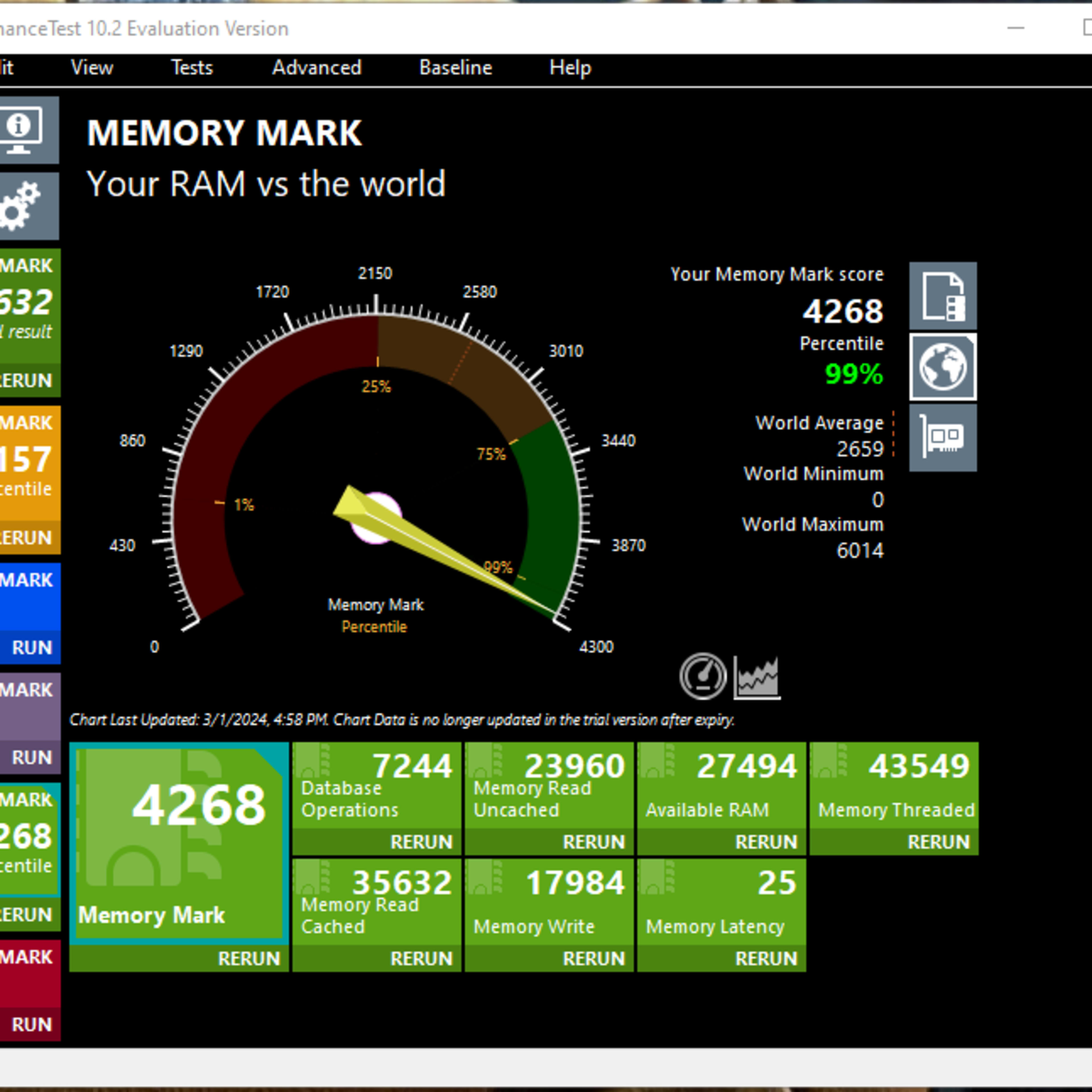Open the Help menu

(570, 68)
